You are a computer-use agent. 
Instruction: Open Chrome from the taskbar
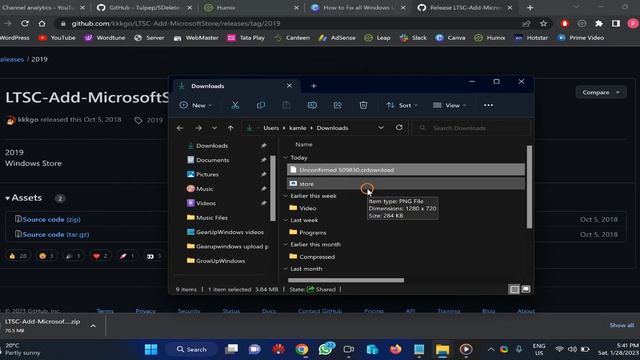click(302, 349)
